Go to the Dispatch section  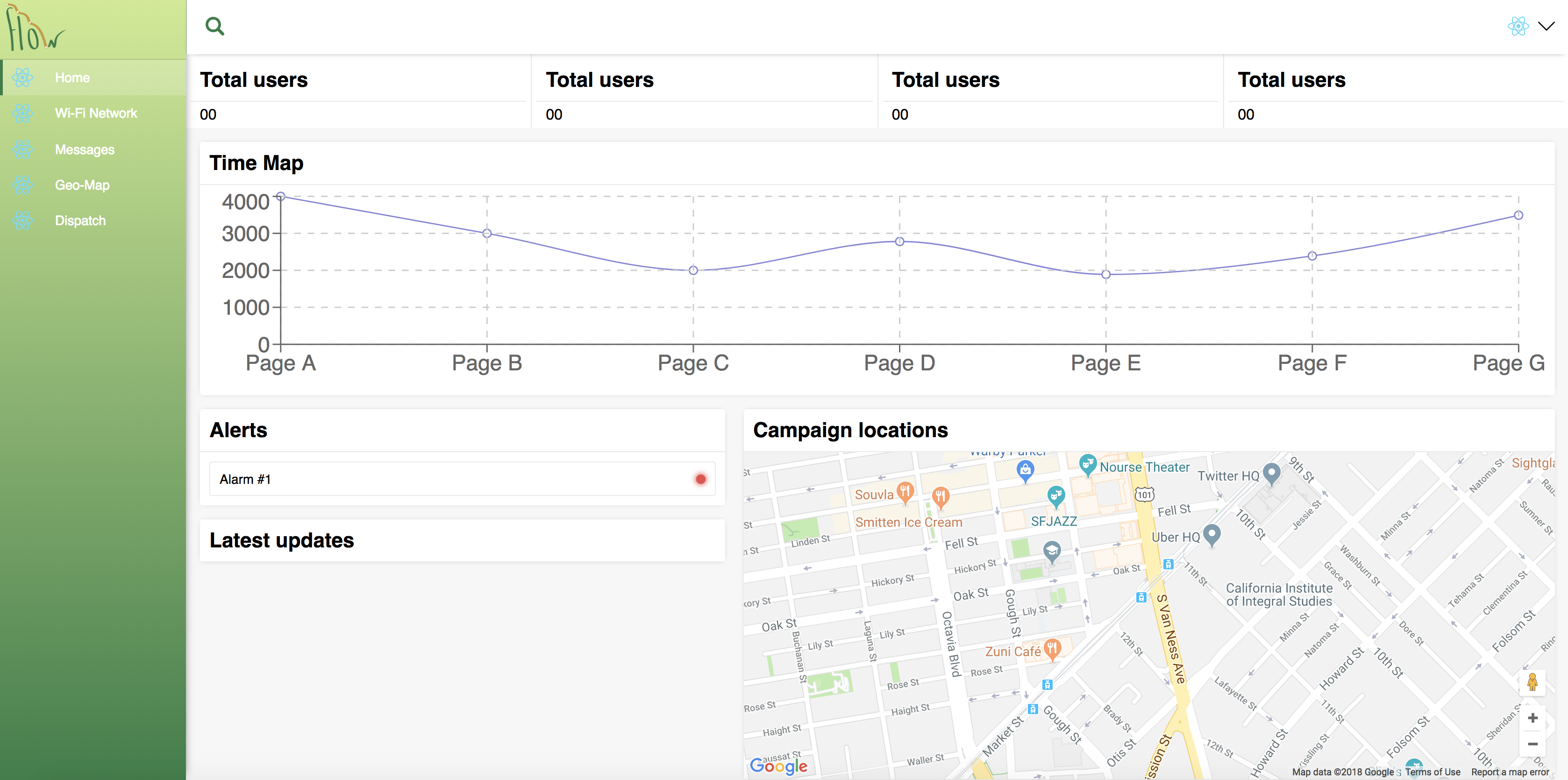tap(80, 221)
